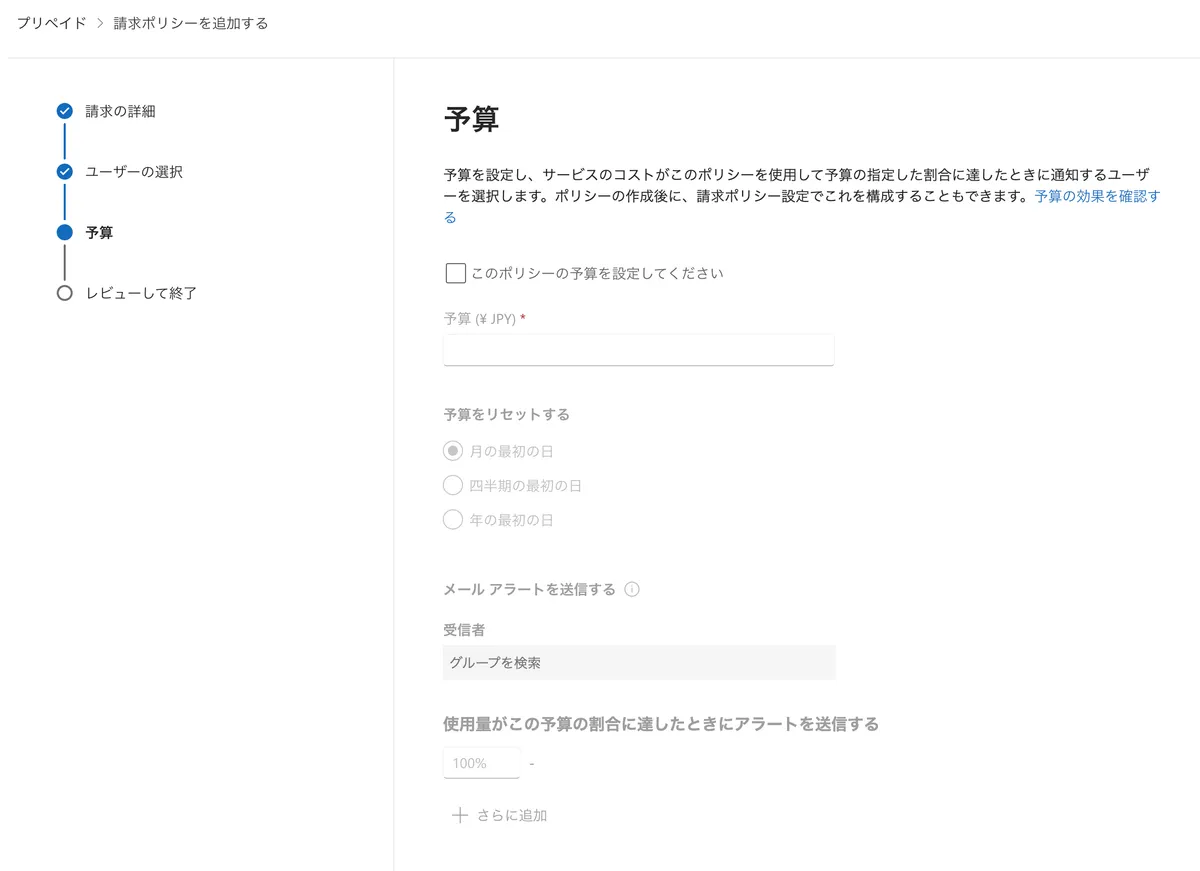This screenshot has height=871, width=1200.
Task: Click さらに追加 to add another threshold
Action: click(511, 815)
